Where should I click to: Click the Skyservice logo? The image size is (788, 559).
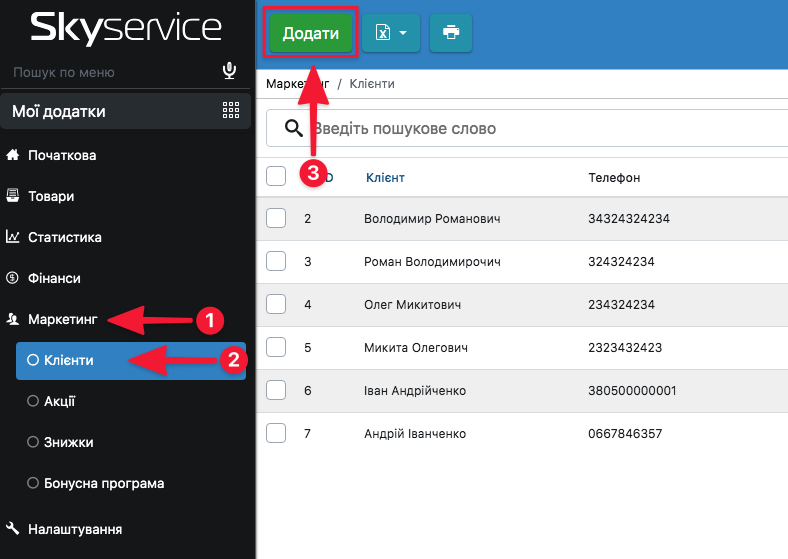(126, 28)
